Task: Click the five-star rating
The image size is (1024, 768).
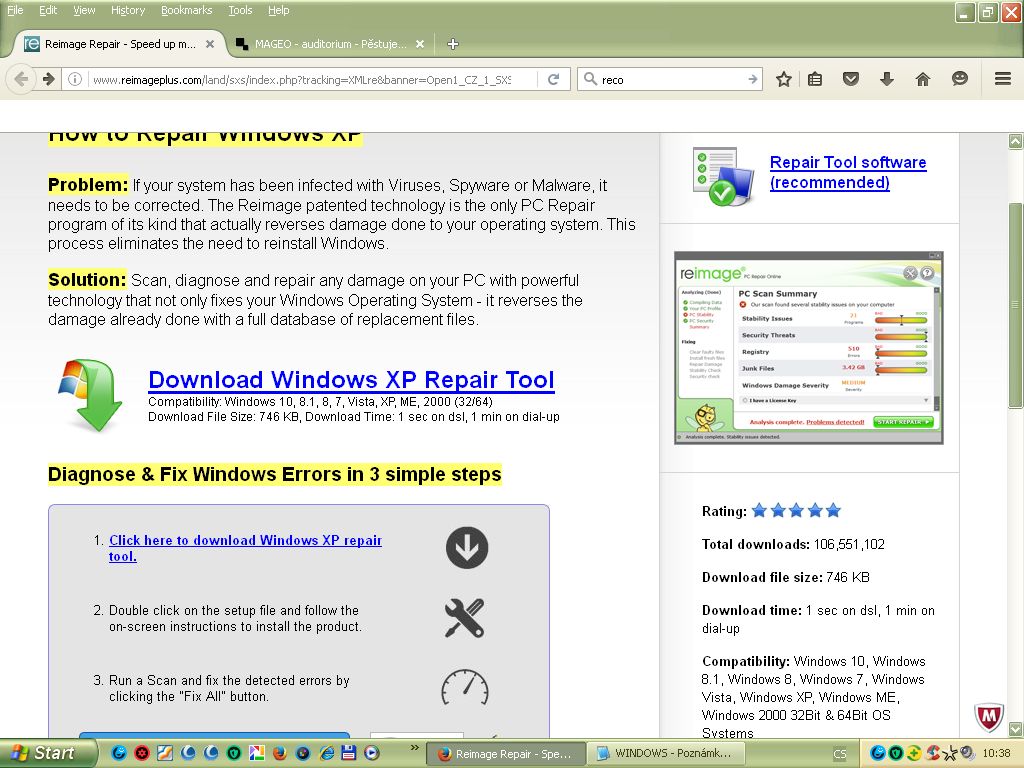Action: [x=796, y=511]
